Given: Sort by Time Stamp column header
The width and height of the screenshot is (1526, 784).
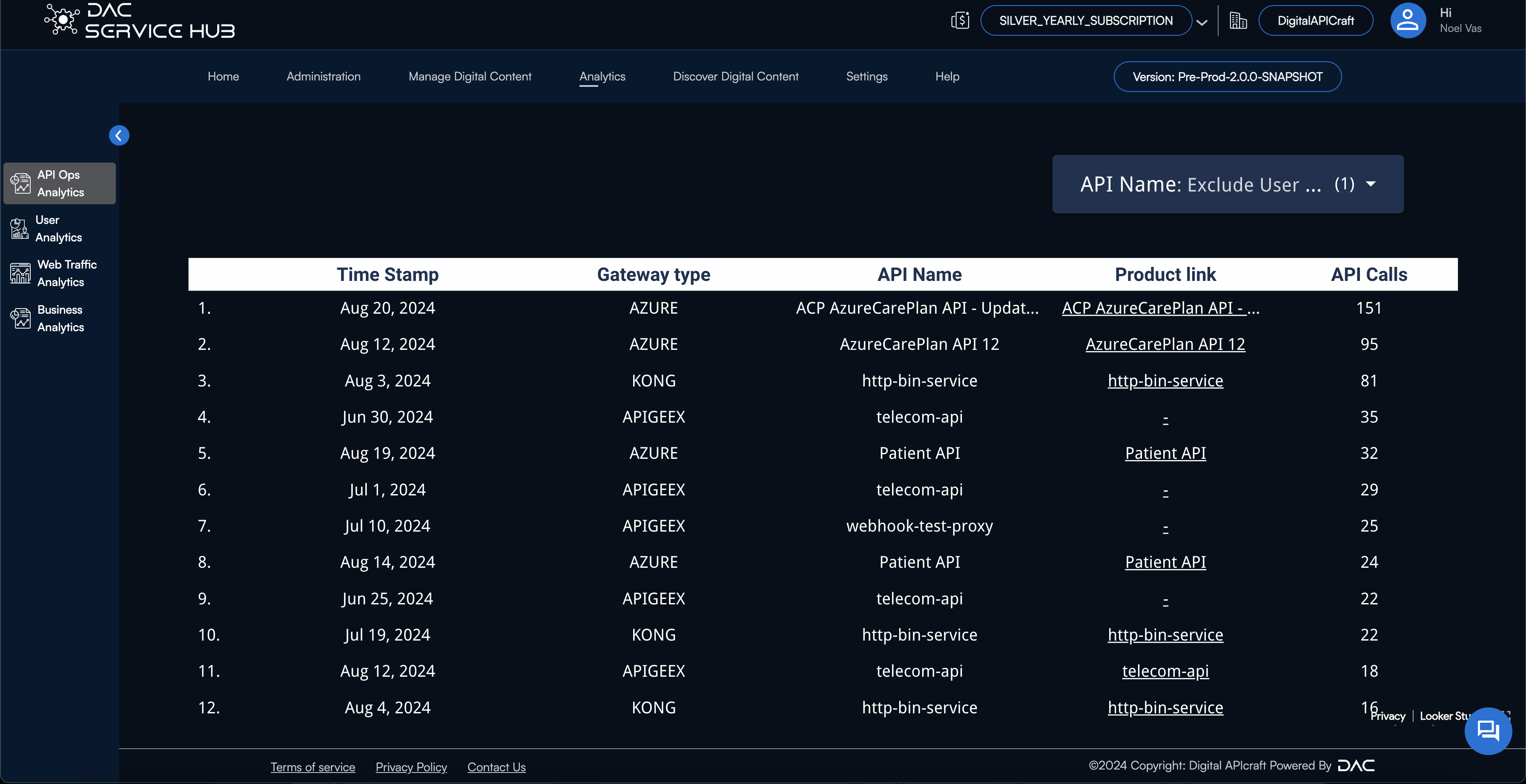Looking at the screenshot, I should pos(387,275).
